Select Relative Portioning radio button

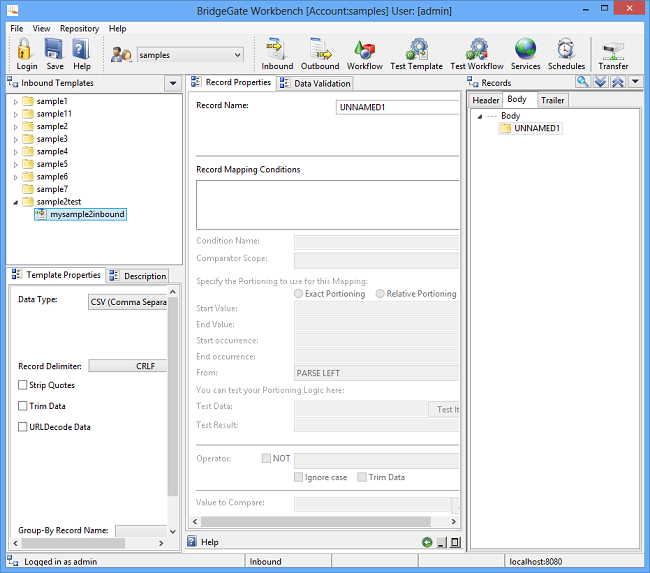coord(380,294)
